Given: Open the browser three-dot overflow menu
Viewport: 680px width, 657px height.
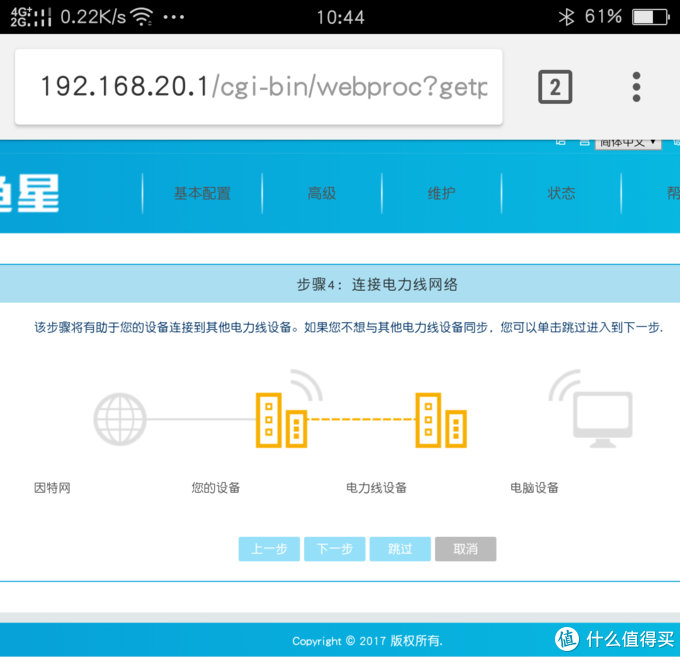Looking at the screenshot, I should (636, 87).
